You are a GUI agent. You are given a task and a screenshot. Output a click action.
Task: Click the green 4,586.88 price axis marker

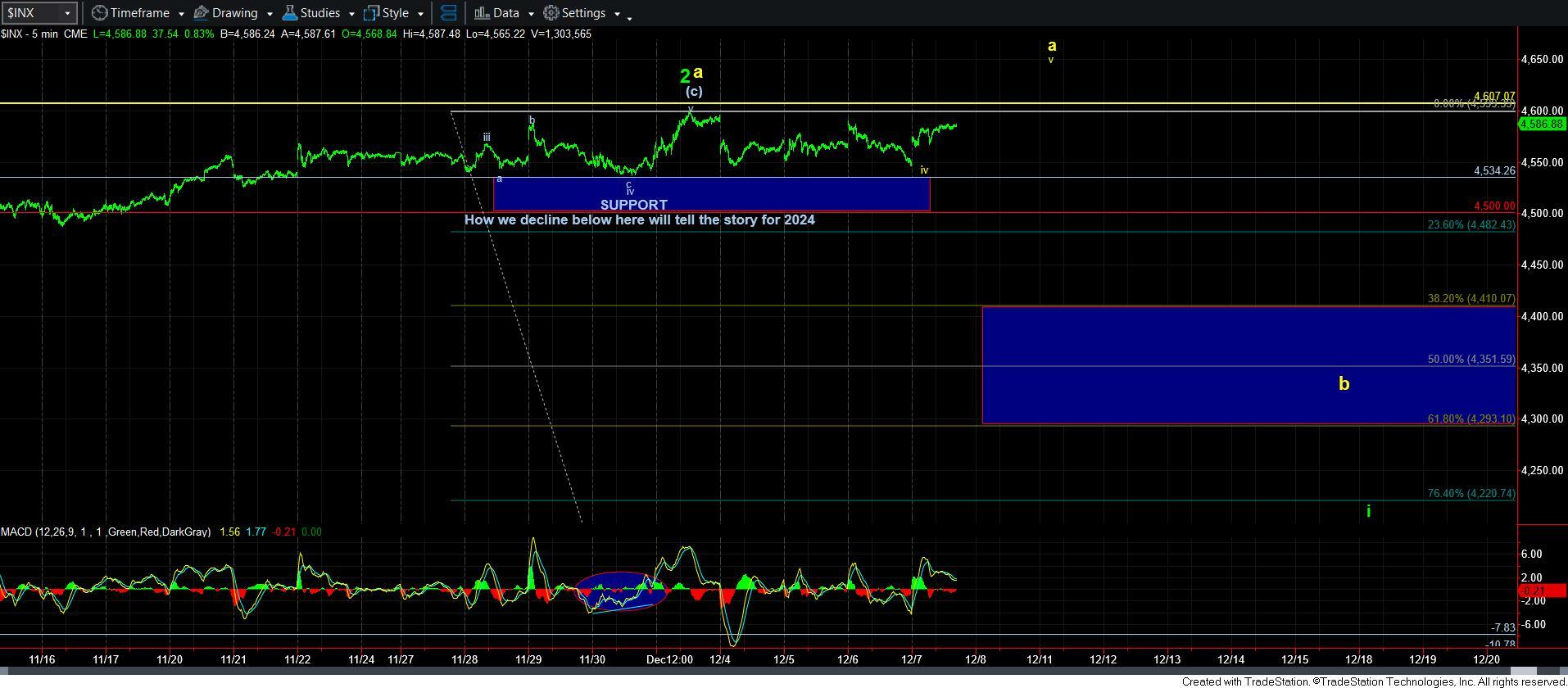click(x=1542, y=124)
